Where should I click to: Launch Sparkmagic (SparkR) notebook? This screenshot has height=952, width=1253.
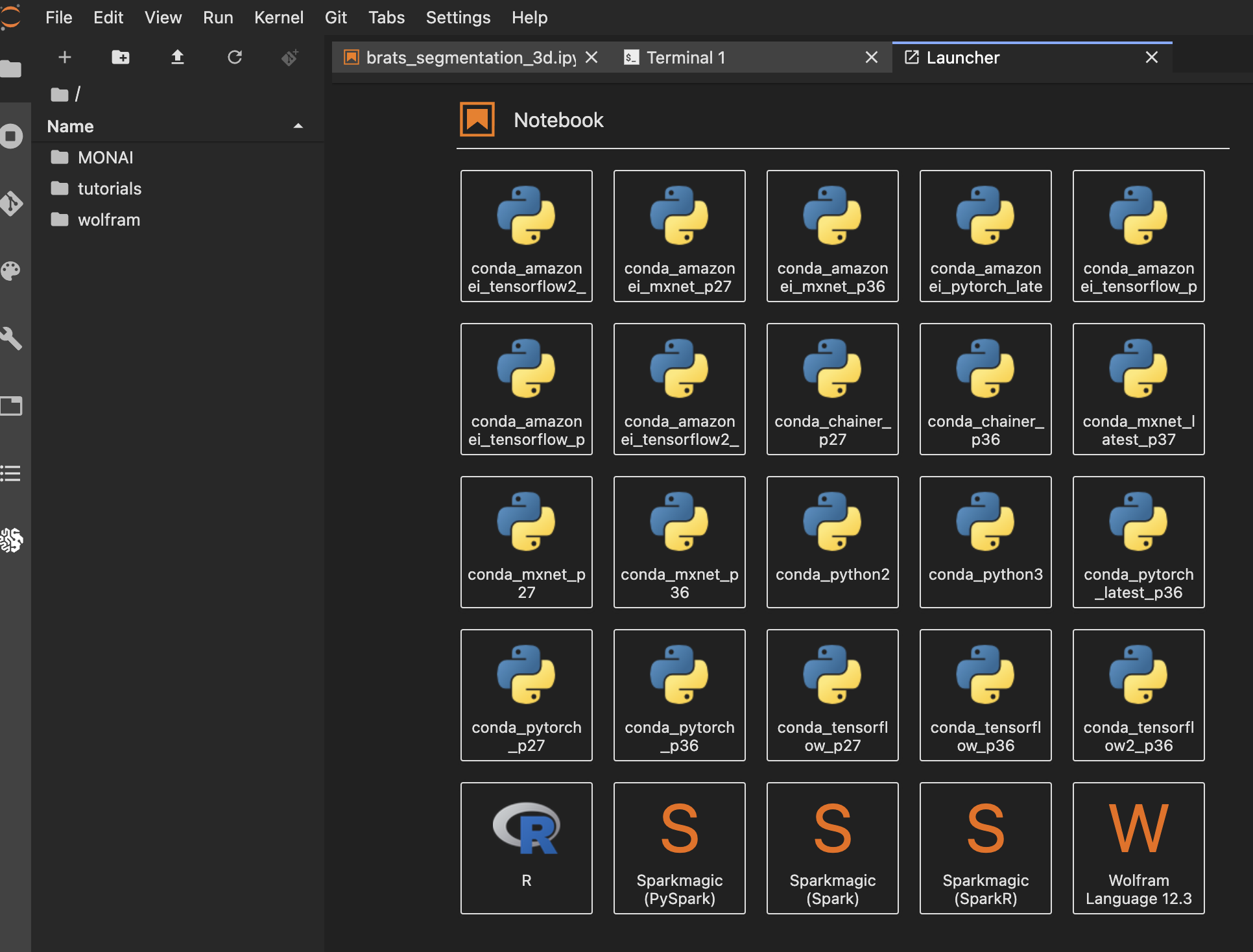pyautogui.click(x=985, y=848)
